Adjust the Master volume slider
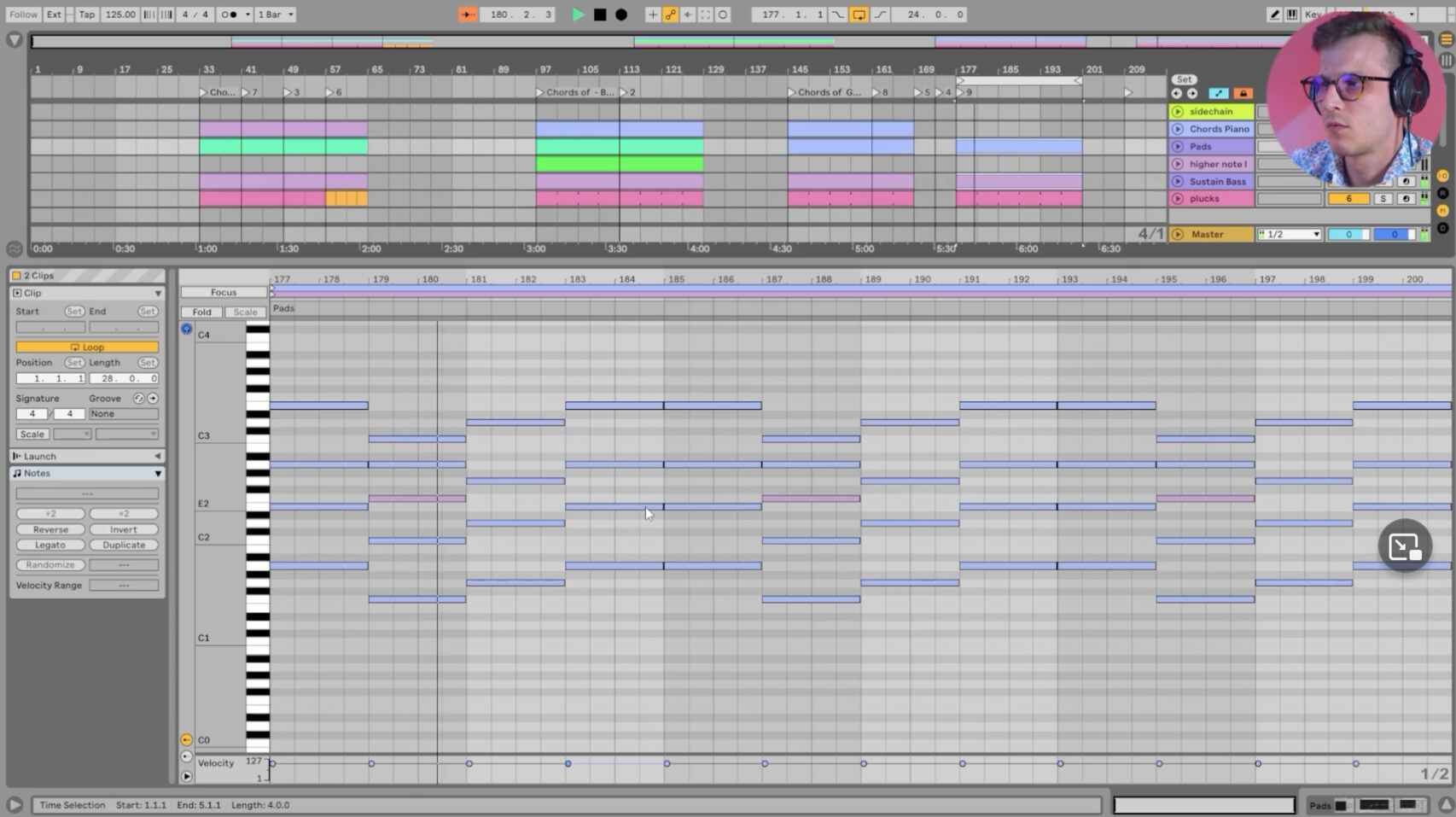The width and height of the screenshot is (1456, 817). [x=1348, y=234]
